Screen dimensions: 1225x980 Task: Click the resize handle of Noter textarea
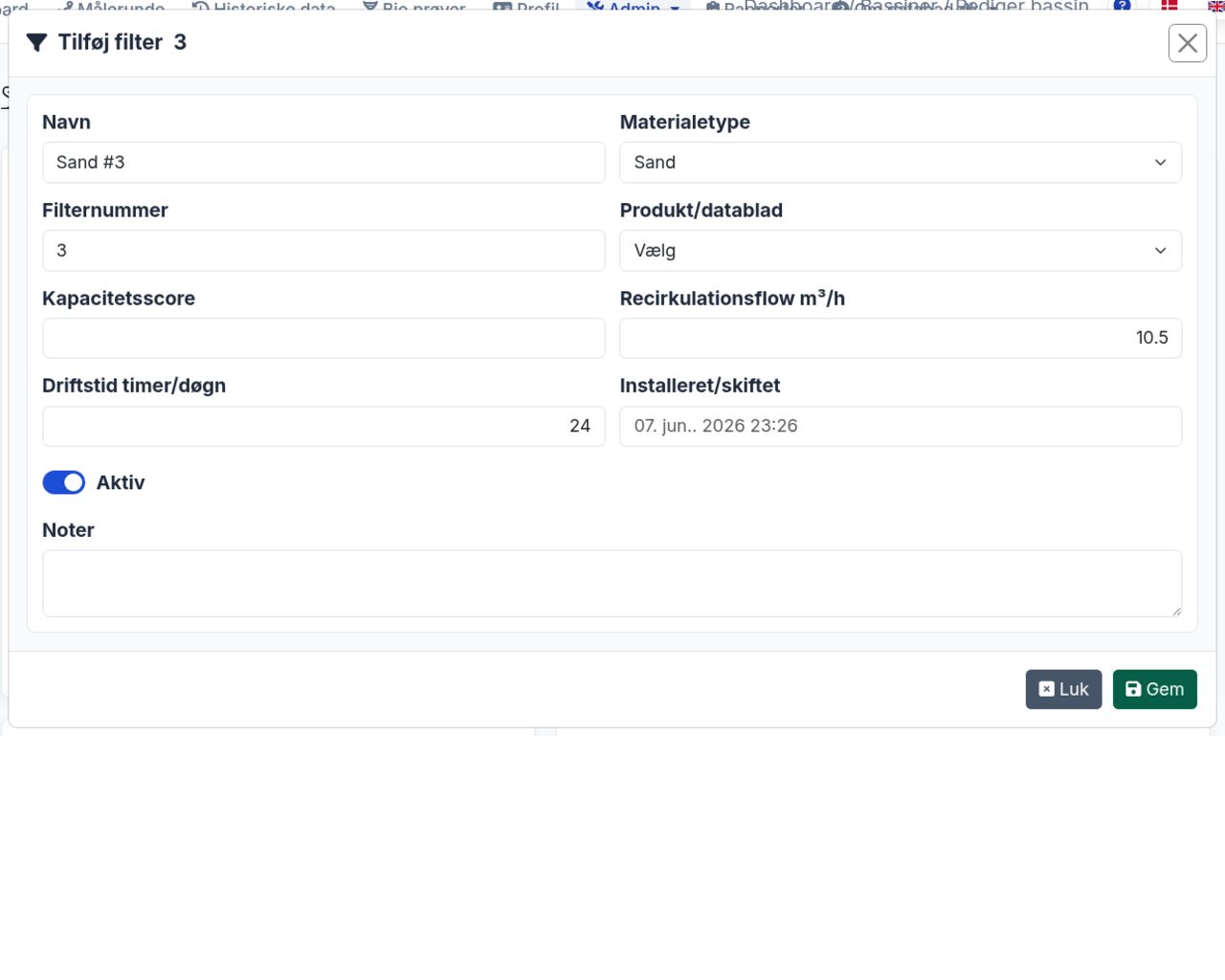1176,612
